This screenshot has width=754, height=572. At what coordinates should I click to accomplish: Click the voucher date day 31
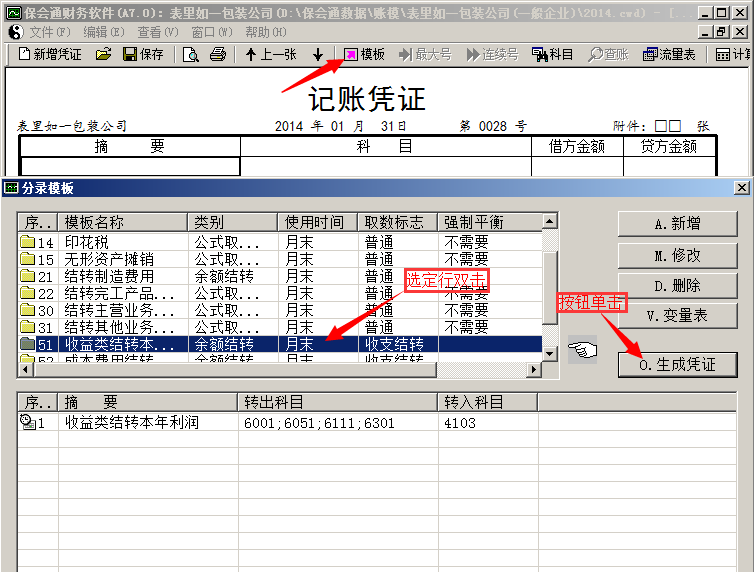tap(388, 126)
